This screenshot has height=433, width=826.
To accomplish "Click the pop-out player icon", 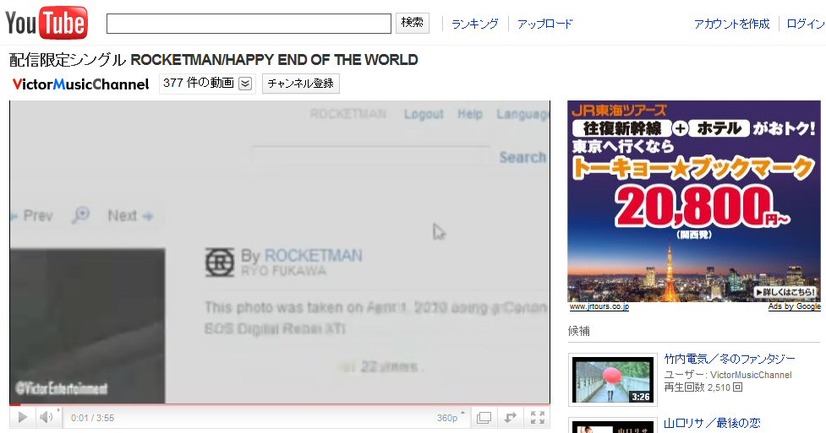I will pyautogui.click(x=510, y=418).
